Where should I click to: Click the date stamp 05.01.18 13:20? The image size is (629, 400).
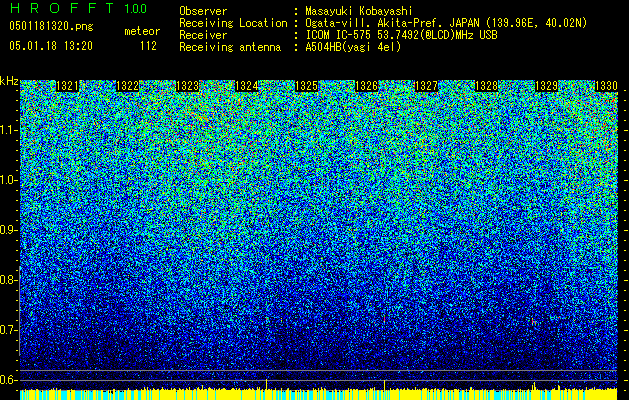[51, 46]
